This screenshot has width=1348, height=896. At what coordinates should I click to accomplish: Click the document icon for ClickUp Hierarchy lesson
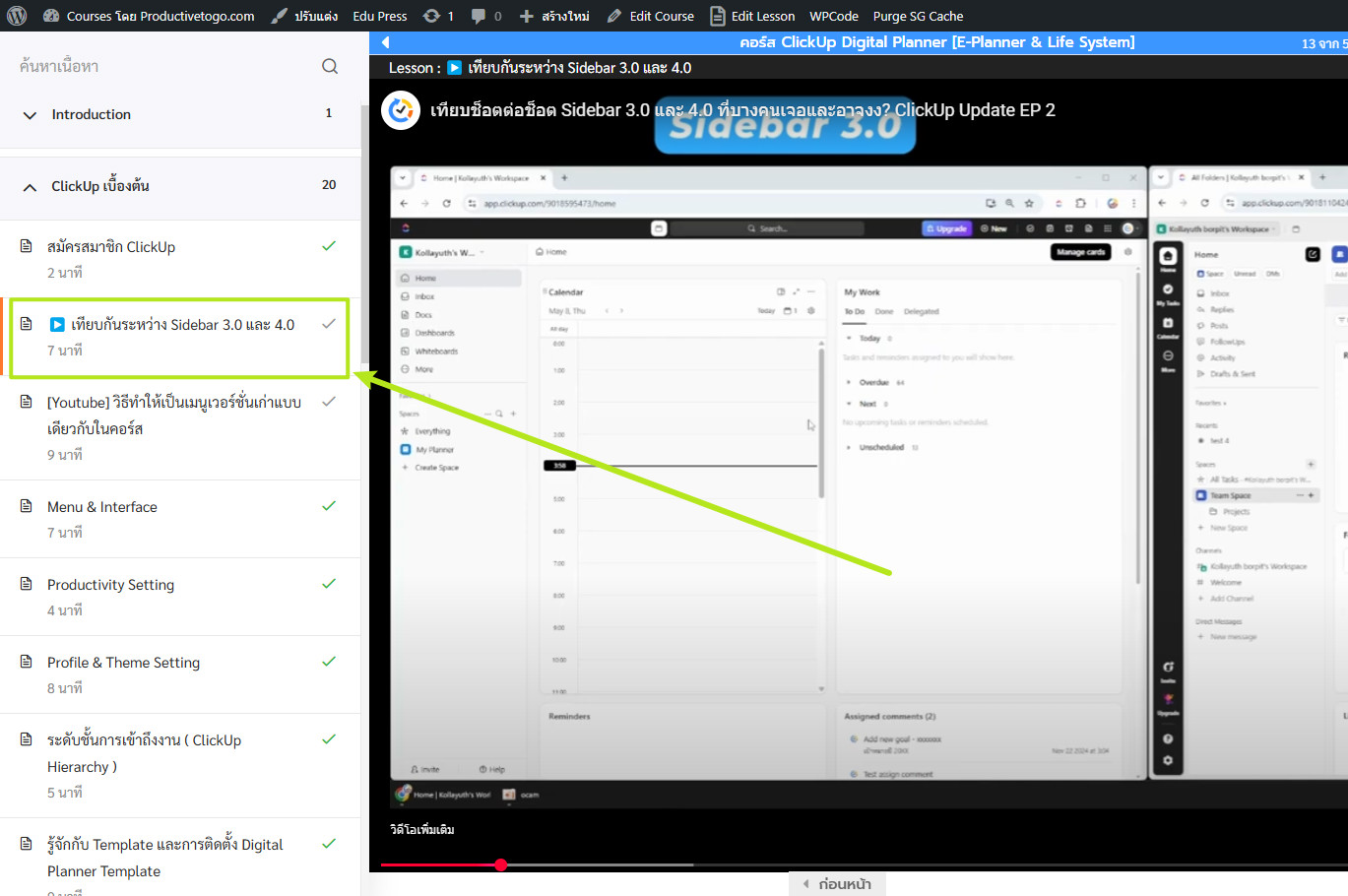[27, 739]
